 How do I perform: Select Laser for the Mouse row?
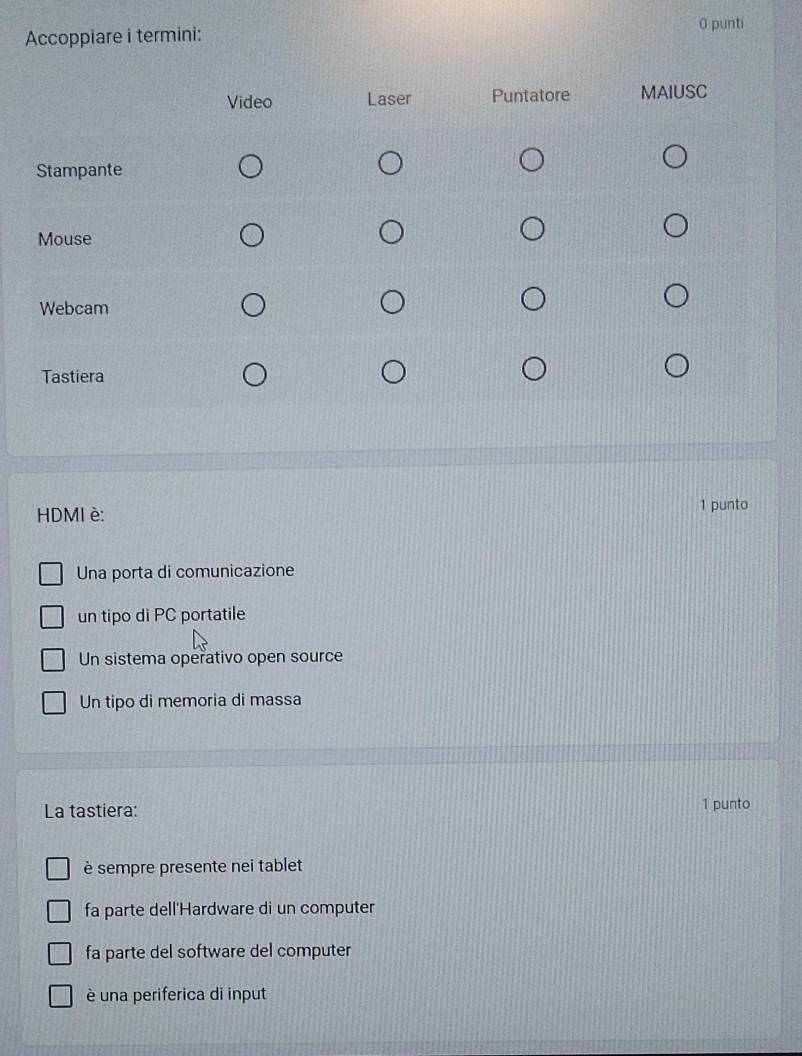(391, 232)
